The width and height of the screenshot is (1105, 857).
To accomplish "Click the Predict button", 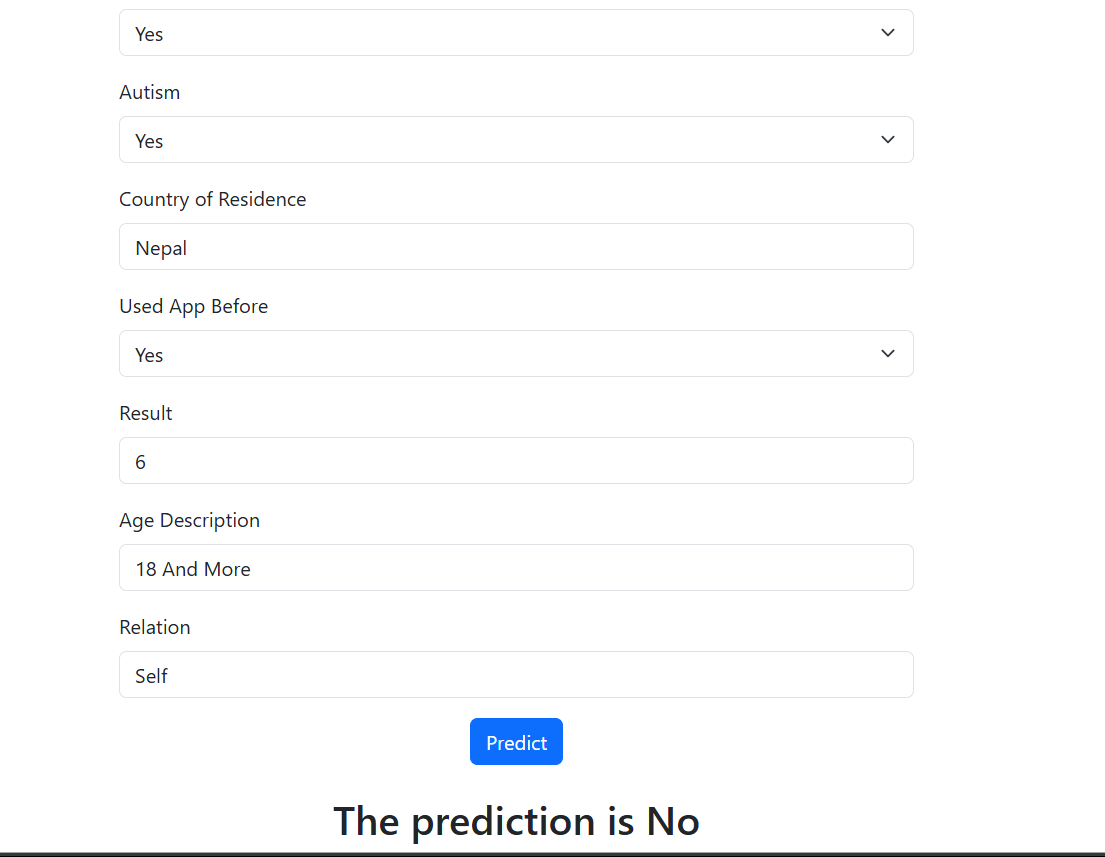I will [x=516, y=741].
